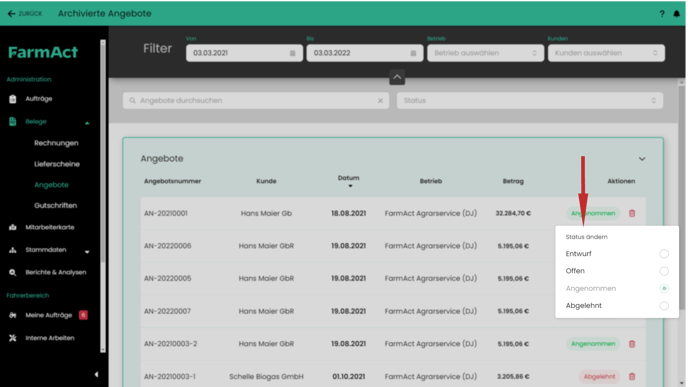Delete offer AN-20210003-1 with trash icon
The width and height of the screenshot is (688, 387).
[x=632, y=376]
